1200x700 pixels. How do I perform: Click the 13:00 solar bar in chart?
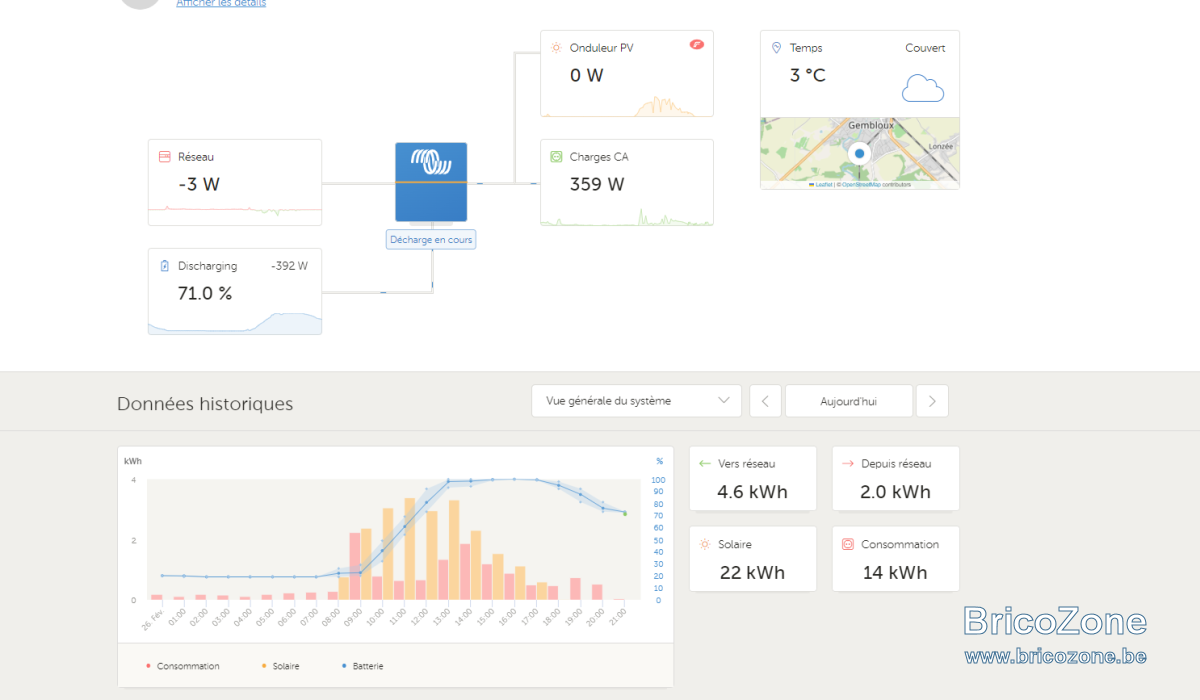(x=454, y=550)
